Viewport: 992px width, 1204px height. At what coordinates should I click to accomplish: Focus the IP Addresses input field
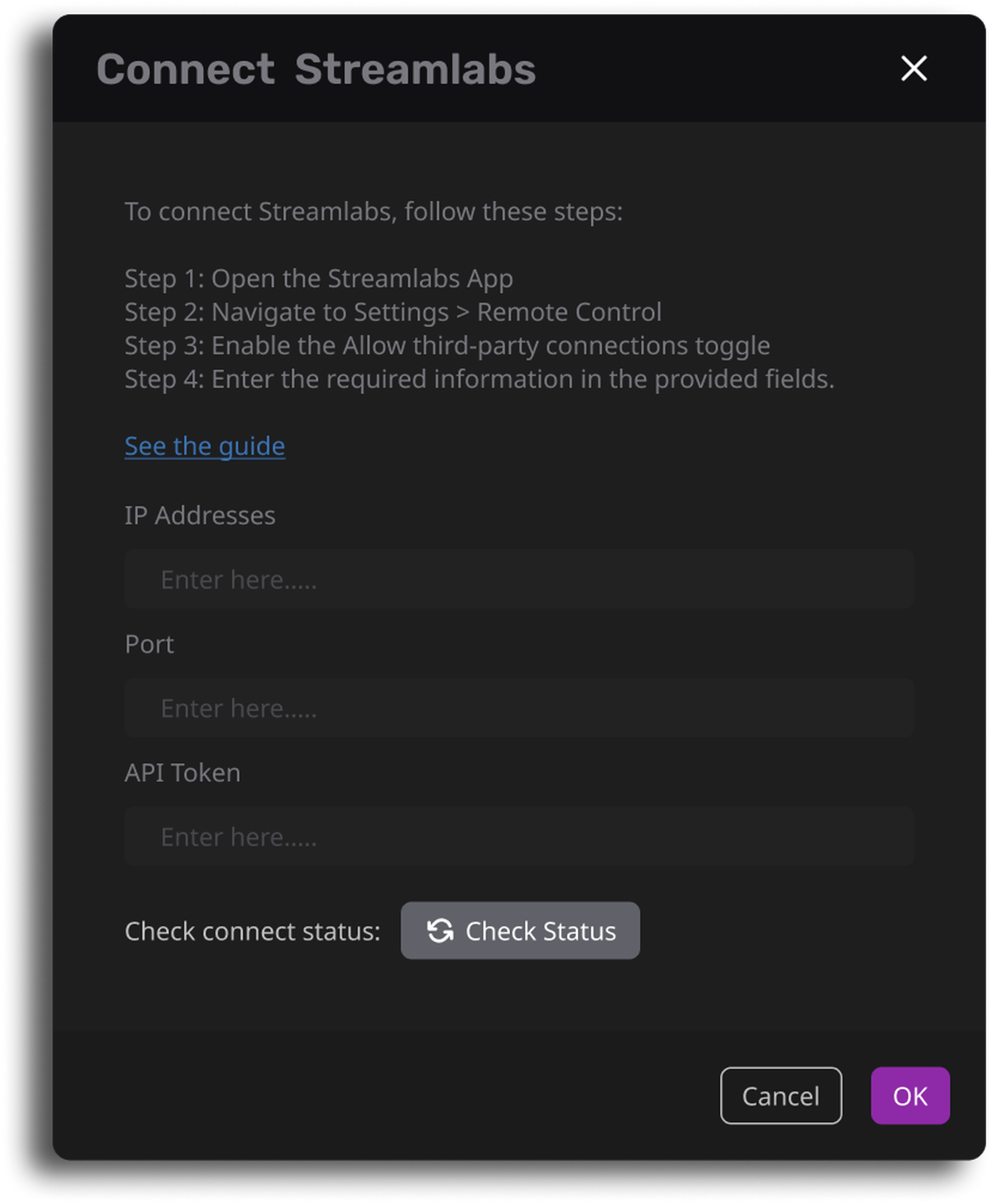(519, 579)
